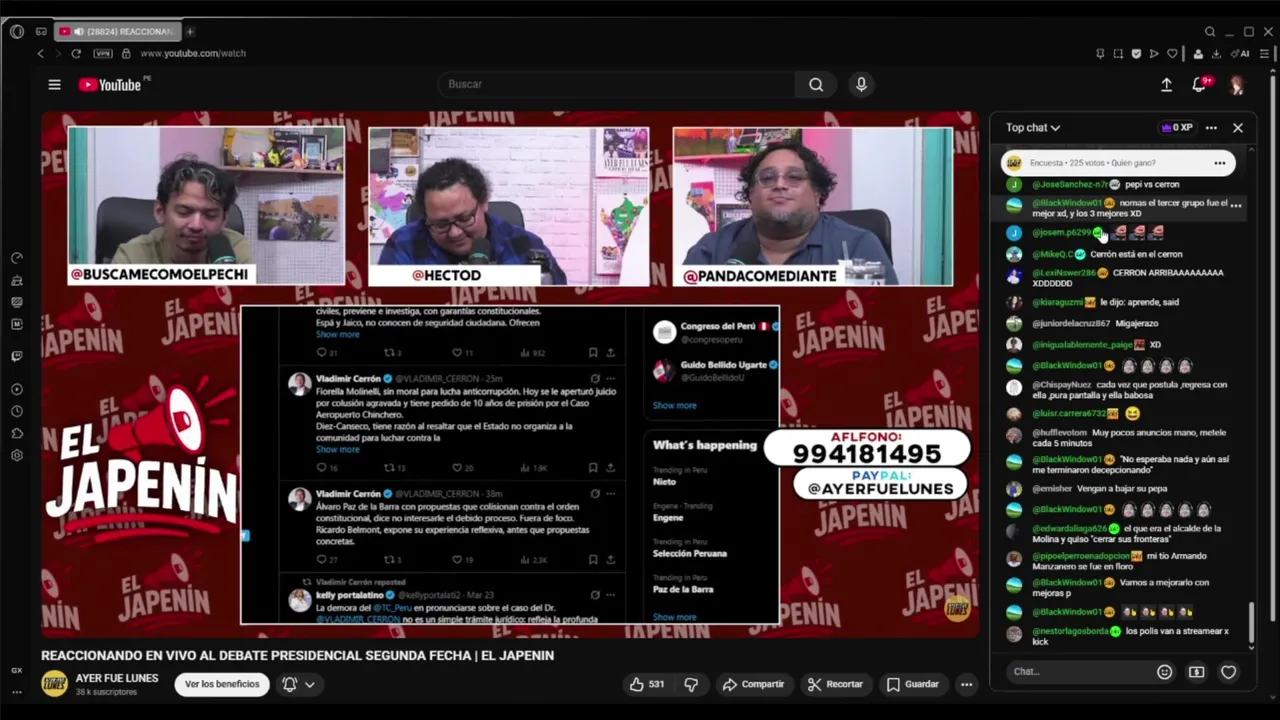The width and height of the screenshot is (1280, 720).
Task: Open browser profile icon in toolbar
Action: coord(1198,54)
